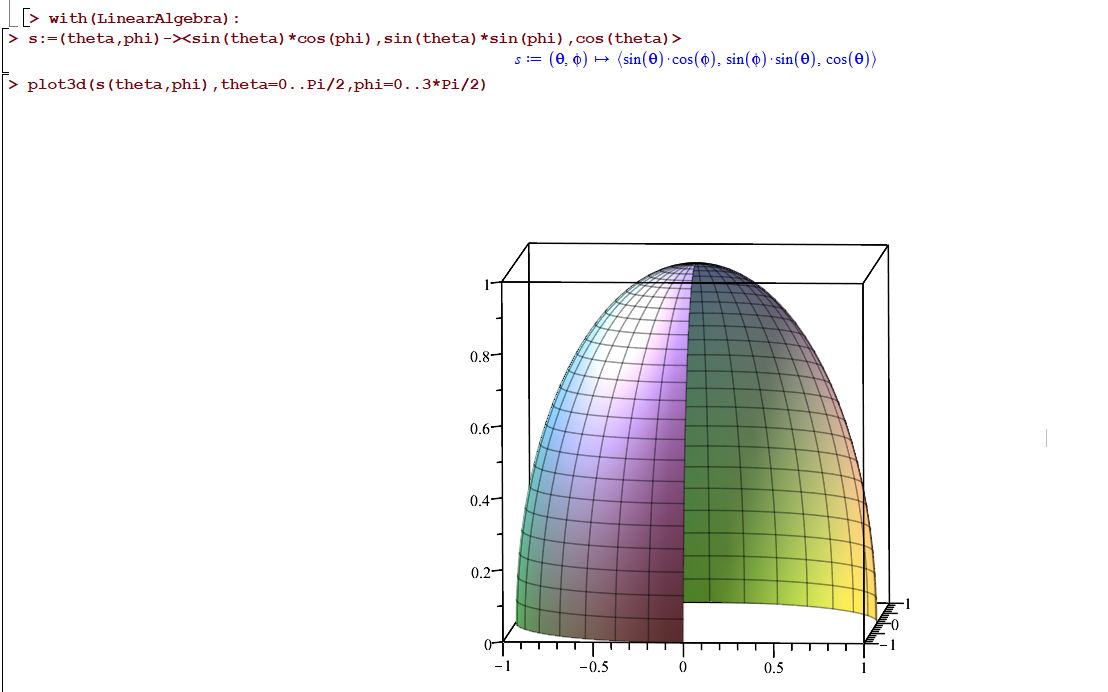
Task: Click the horizontal axis label 0.5
Action: [x=774, y=667]
